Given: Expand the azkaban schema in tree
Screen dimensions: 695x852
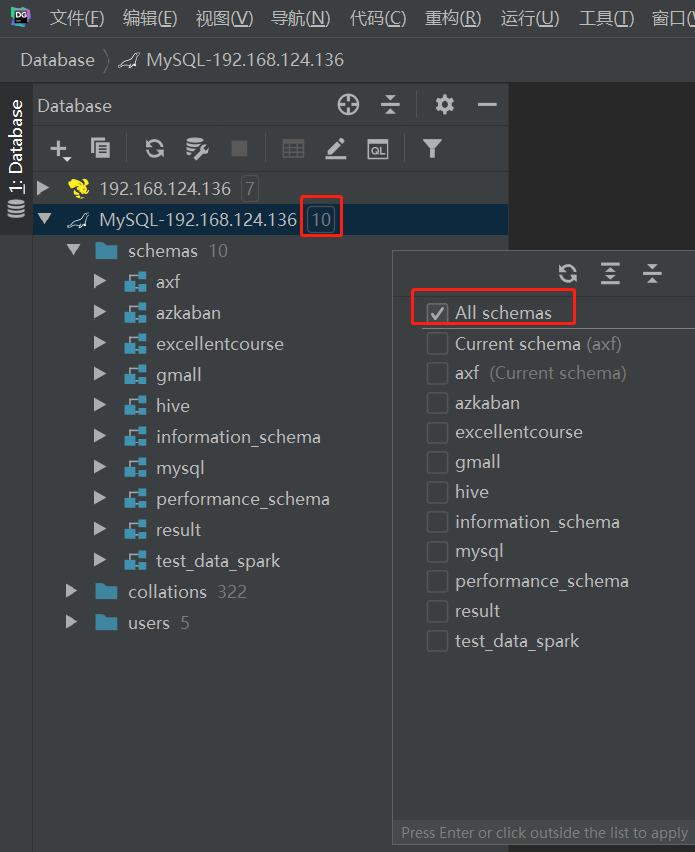Looking at the screenshot, I should coord(99,312).
